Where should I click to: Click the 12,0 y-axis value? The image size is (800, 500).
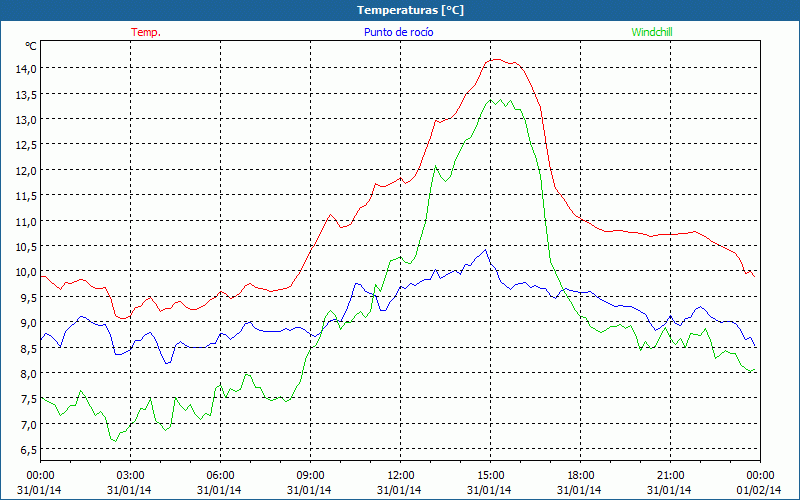coord(26,170)
